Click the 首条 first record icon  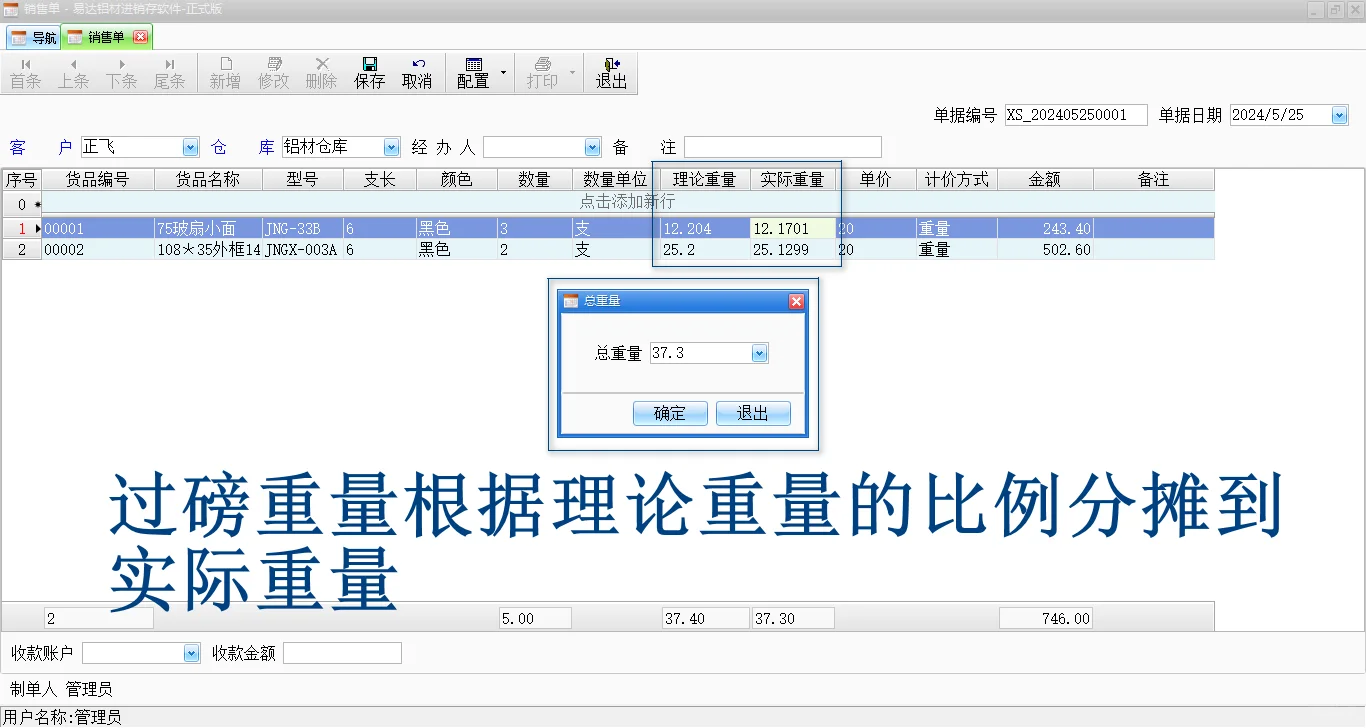[25, 72]
